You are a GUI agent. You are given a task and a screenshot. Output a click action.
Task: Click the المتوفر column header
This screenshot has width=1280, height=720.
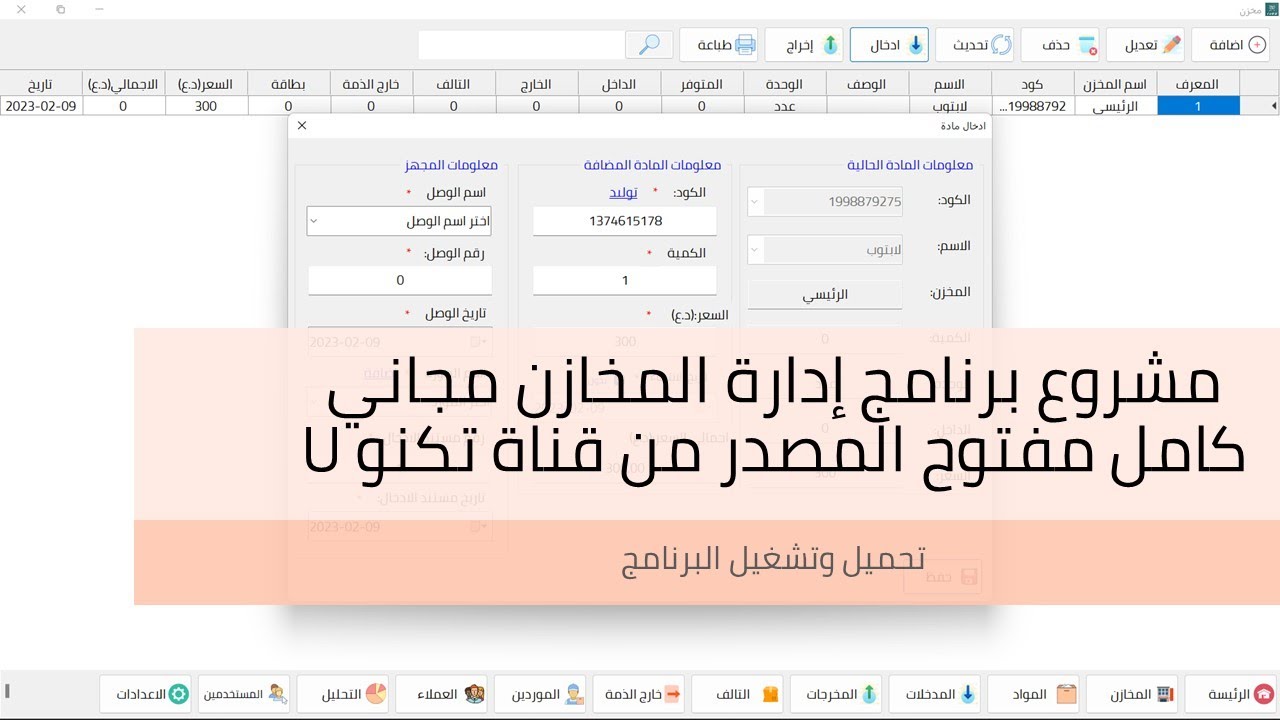702,84
